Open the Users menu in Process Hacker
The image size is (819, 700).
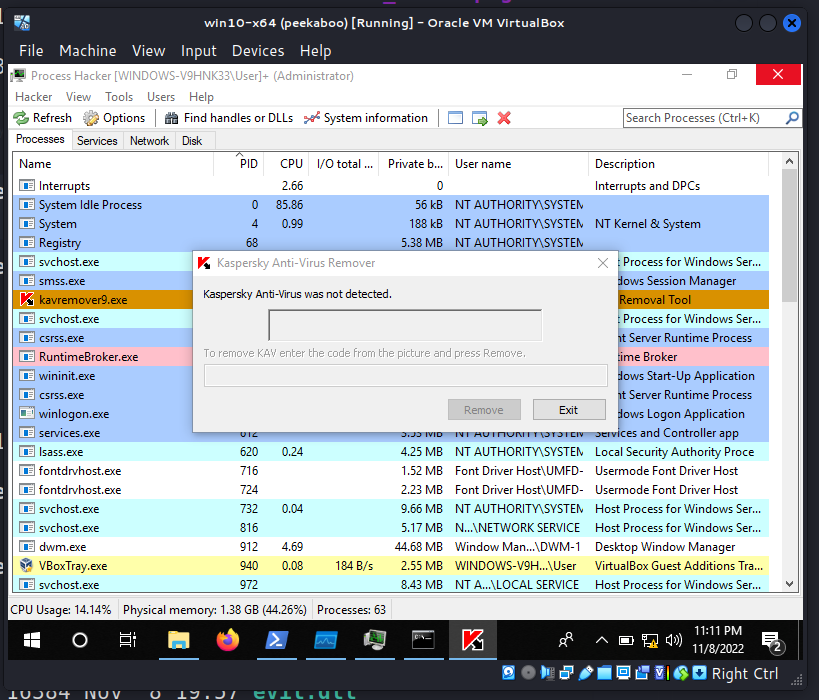coord(161,97)
